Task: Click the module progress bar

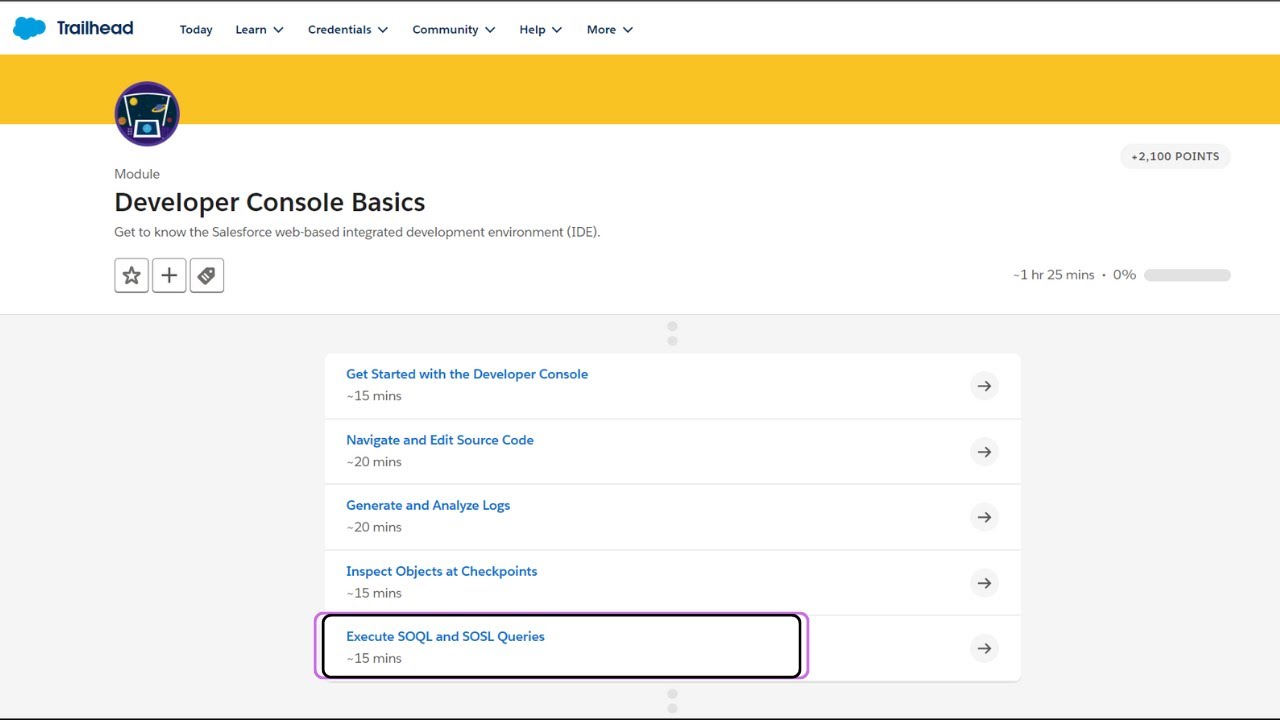Action: coord(1187,275)
